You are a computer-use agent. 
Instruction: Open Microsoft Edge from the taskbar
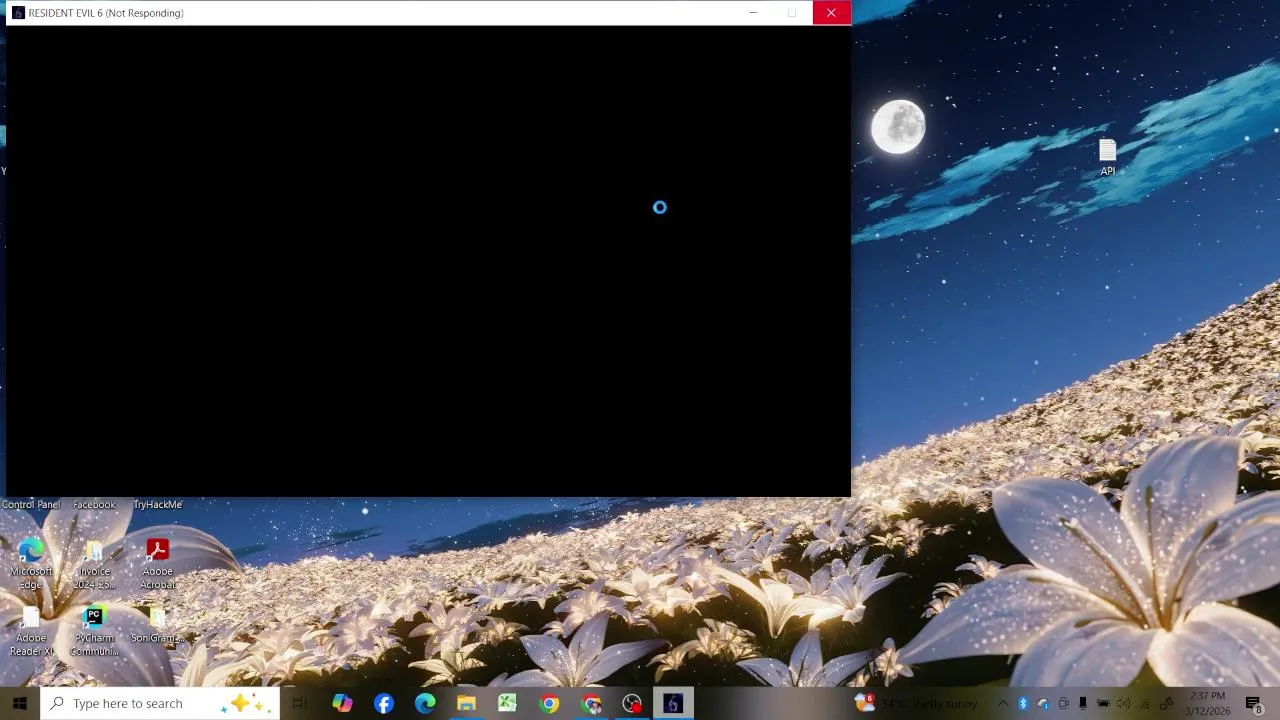[x=425, y=703]
